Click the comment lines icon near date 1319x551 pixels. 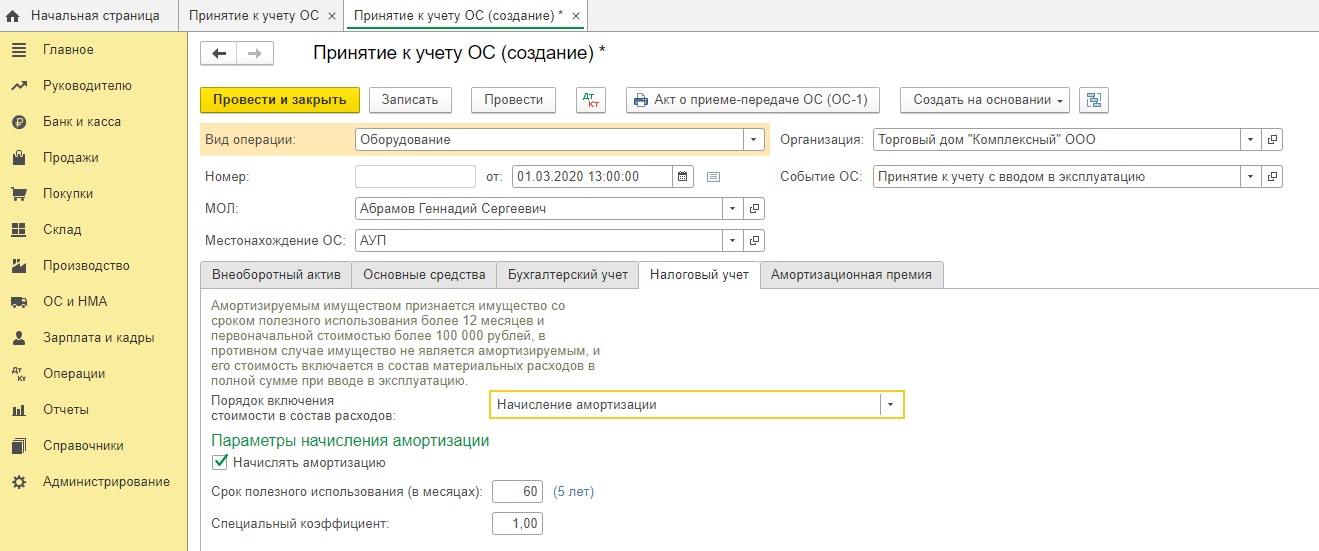(713, 177)
